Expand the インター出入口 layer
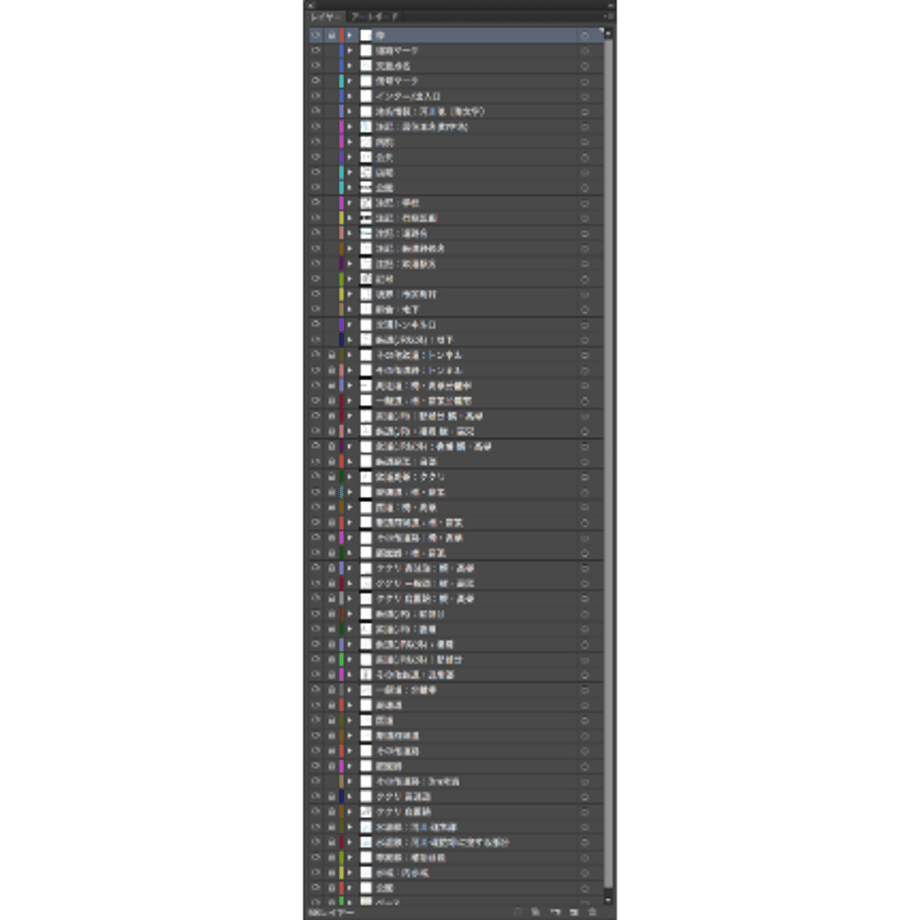This screenshot has width=920, height=920. coord(350,96)
